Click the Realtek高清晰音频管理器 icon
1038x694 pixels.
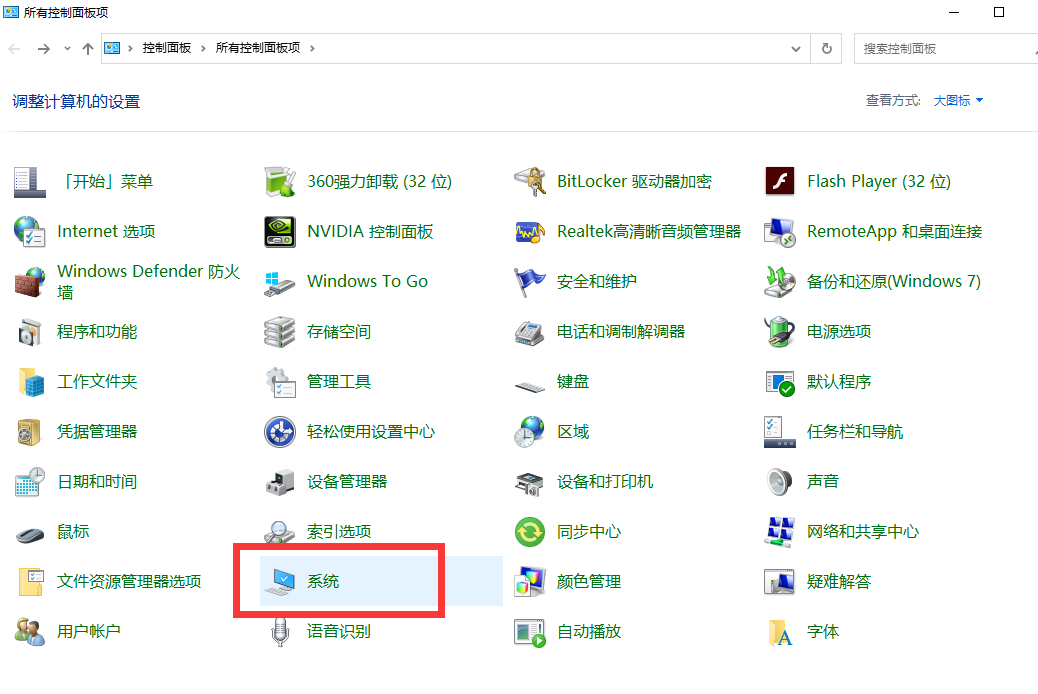[x=530, y=232]
